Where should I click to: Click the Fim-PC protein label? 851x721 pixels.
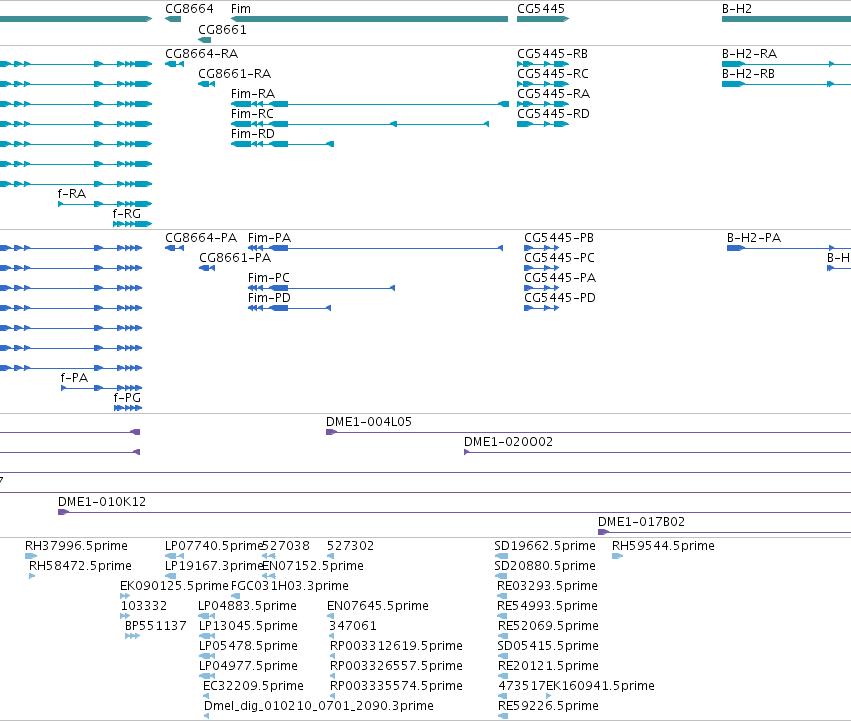pyautogui.click(x=269, y=278)
